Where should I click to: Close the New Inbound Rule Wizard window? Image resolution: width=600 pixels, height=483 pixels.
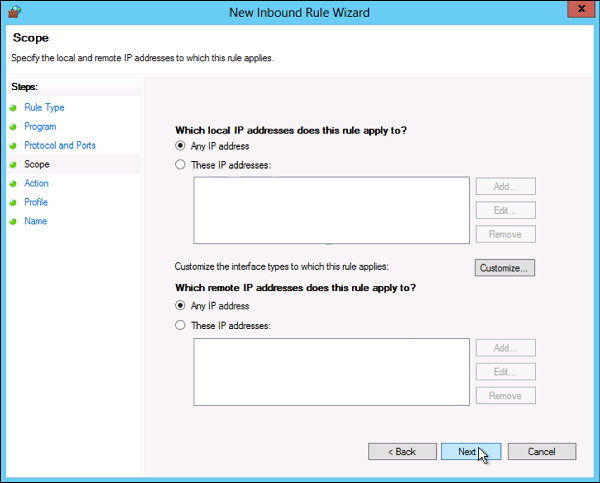click(x=581, y=9)
